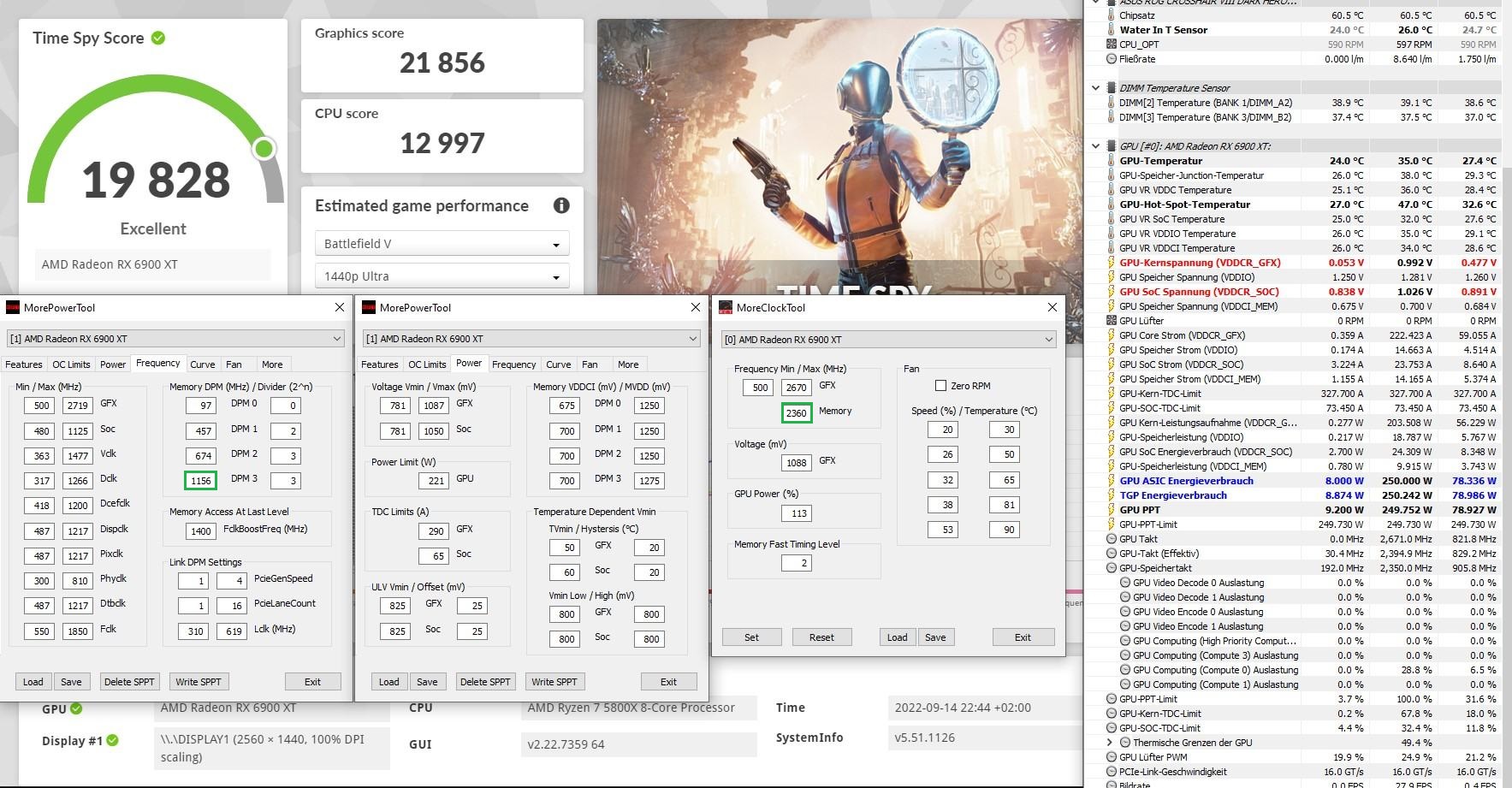This screenshot has width=1512, height=788.
Task: Select the OC Limits tab in the Frequency MorePowerTool window
Action: tap(71, 364)
